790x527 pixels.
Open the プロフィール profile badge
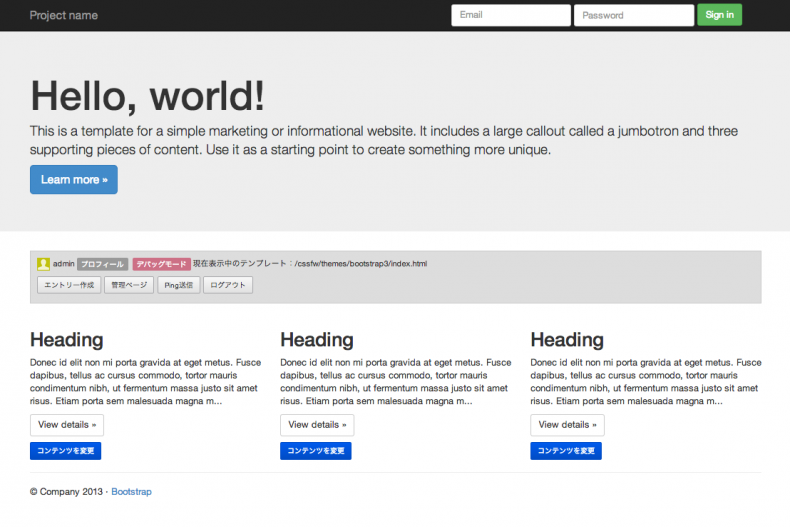[102, 264]
